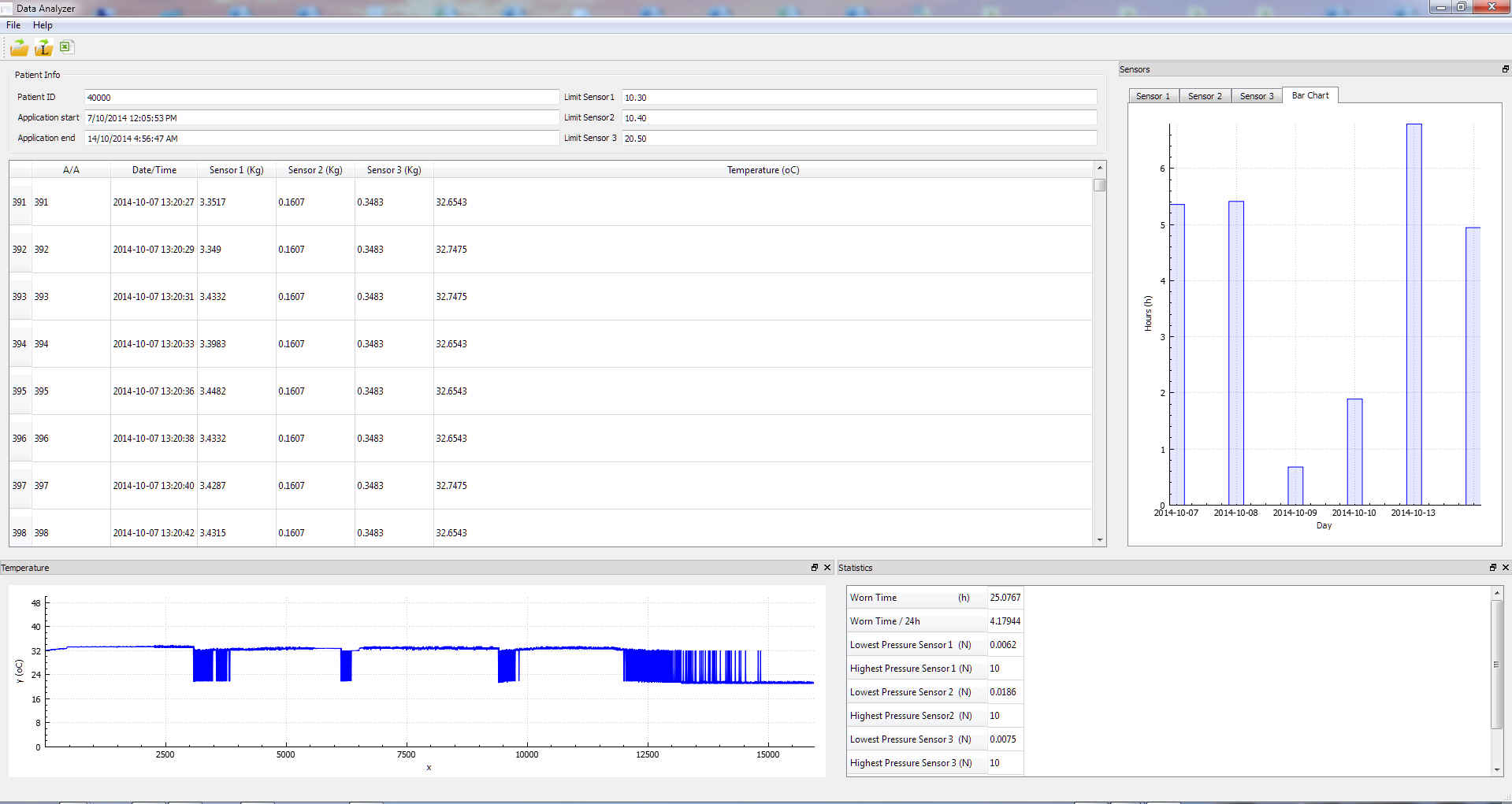
Task: Click the Limit Sensor2 field with 10.40
Action: point(860,118)
